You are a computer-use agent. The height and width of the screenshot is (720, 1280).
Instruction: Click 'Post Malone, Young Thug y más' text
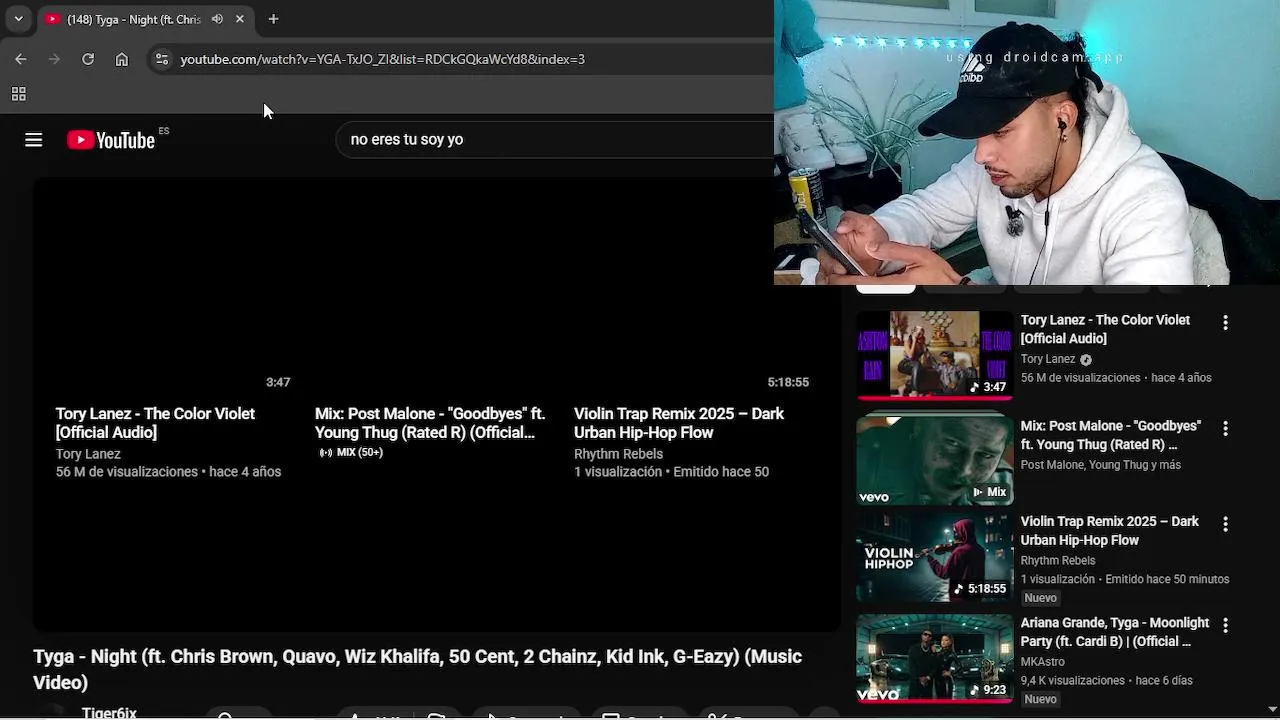point(1100,465)
